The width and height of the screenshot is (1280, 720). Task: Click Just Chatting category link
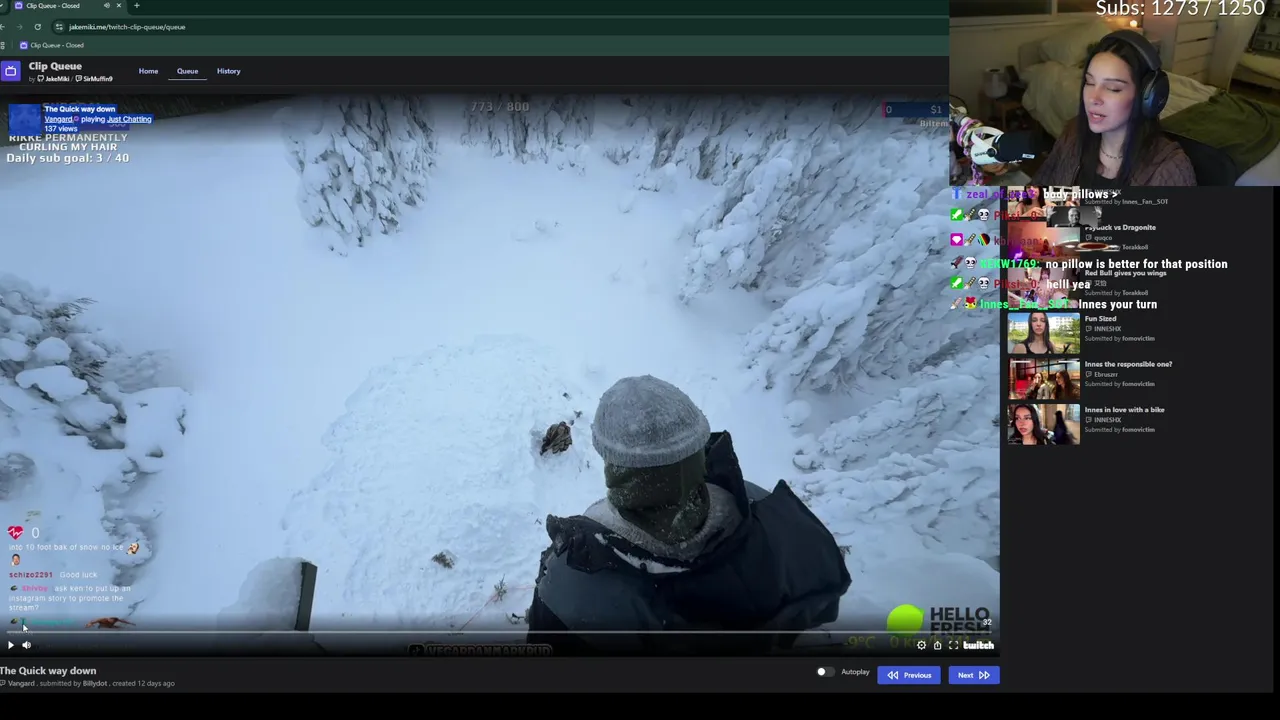129,119
